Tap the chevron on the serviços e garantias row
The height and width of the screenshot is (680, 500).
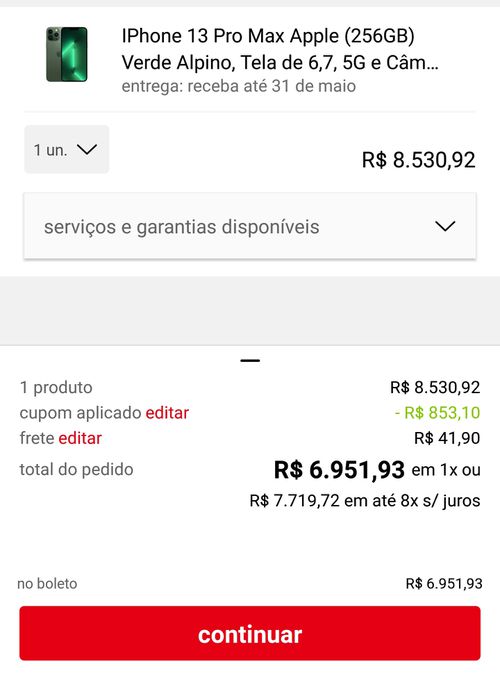point(445,226)
